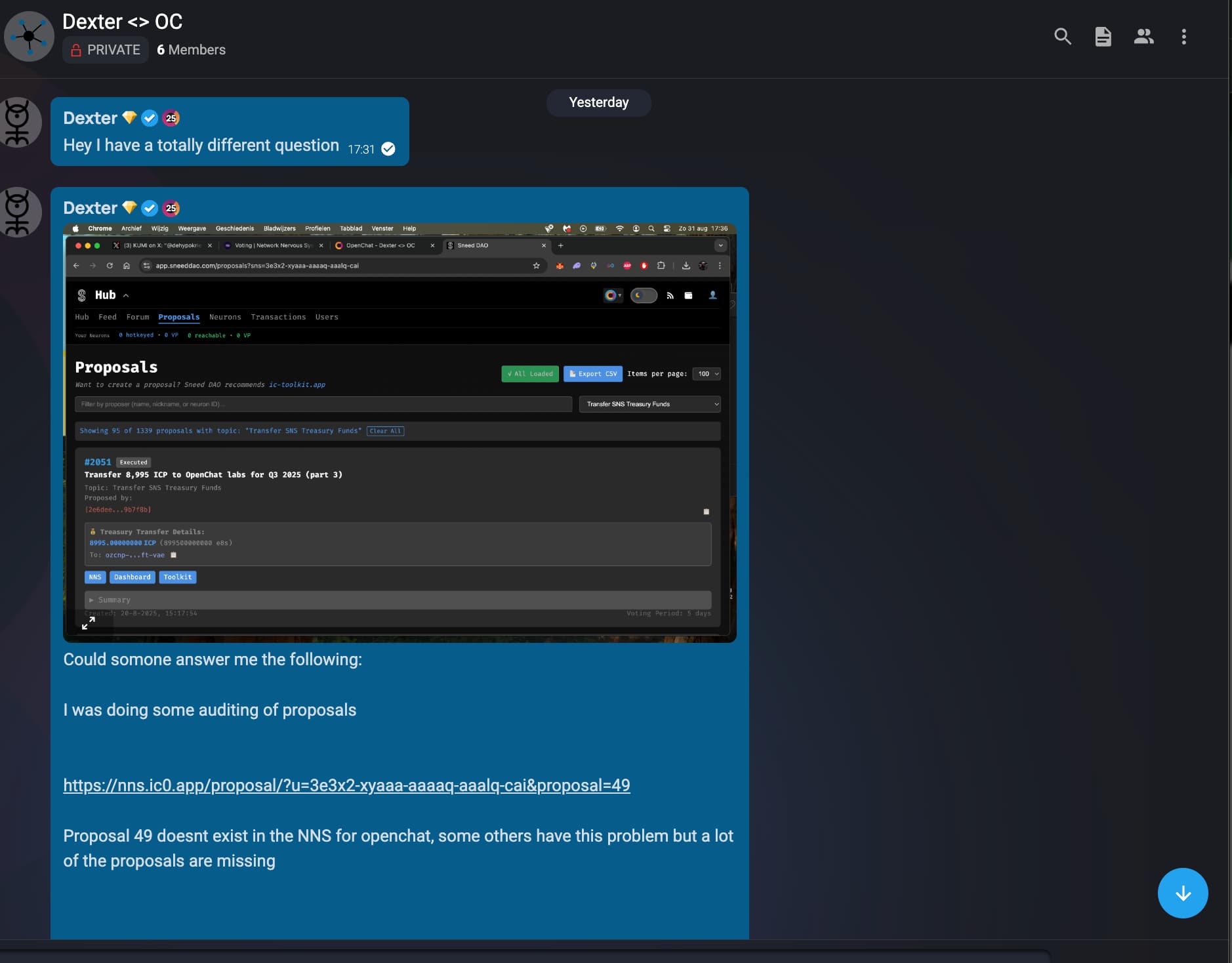This screenshot has height=963, width=1232.
Task: In the shared screenshot, open the ic-toolkit.app link
Action: click(297, 384)
